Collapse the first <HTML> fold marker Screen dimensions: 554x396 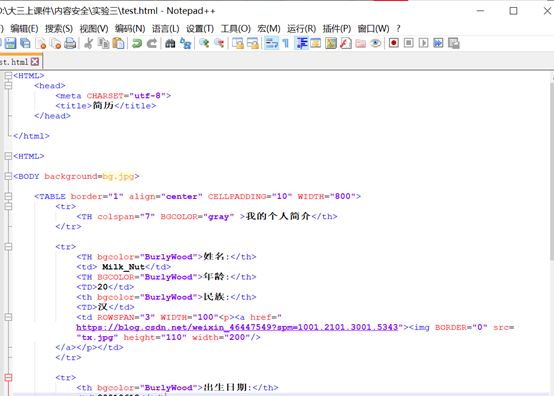click(x=8, y=76)
